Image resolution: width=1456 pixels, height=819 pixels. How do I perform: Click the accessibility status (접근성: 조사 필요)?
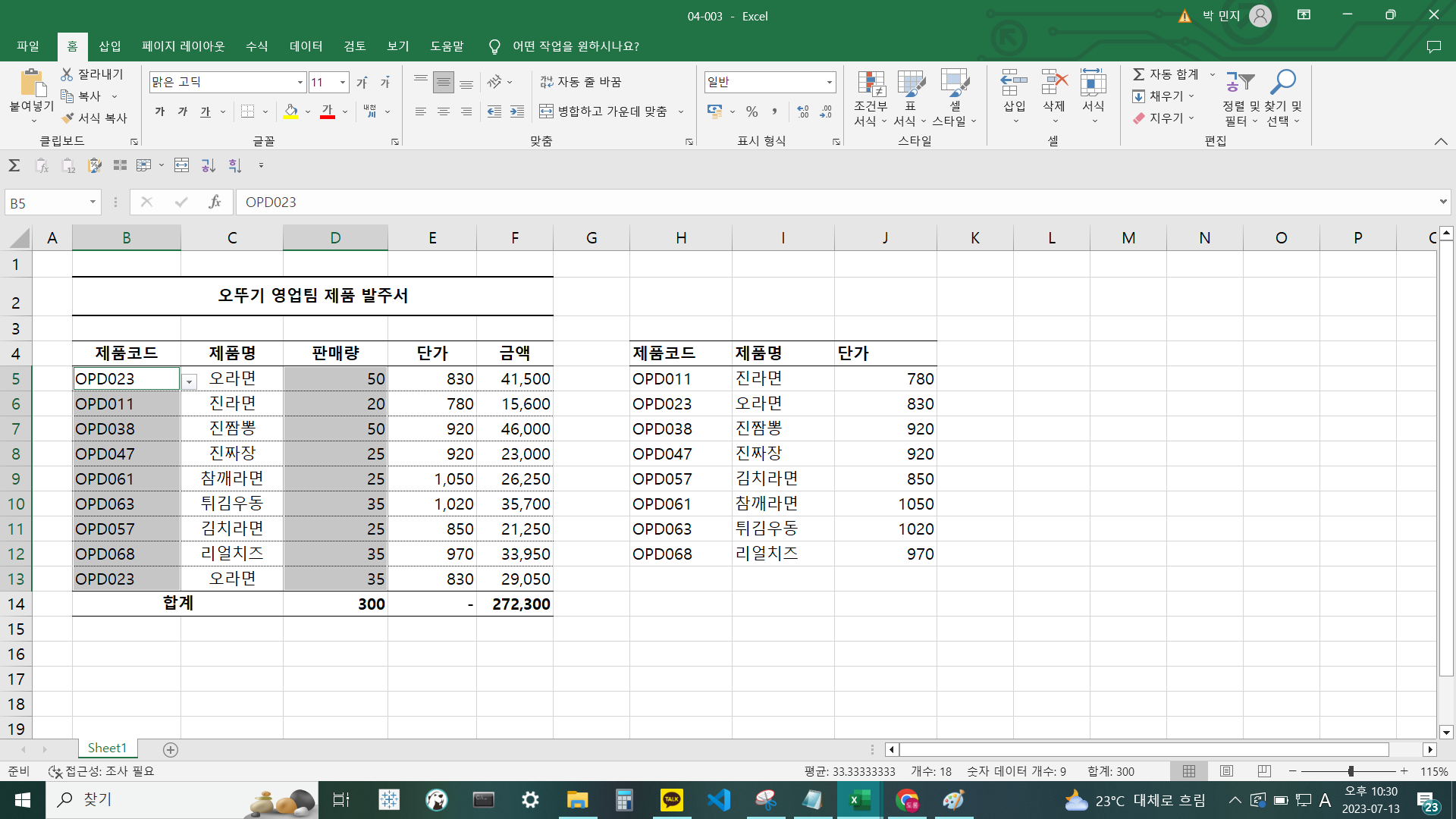[102, 771]
